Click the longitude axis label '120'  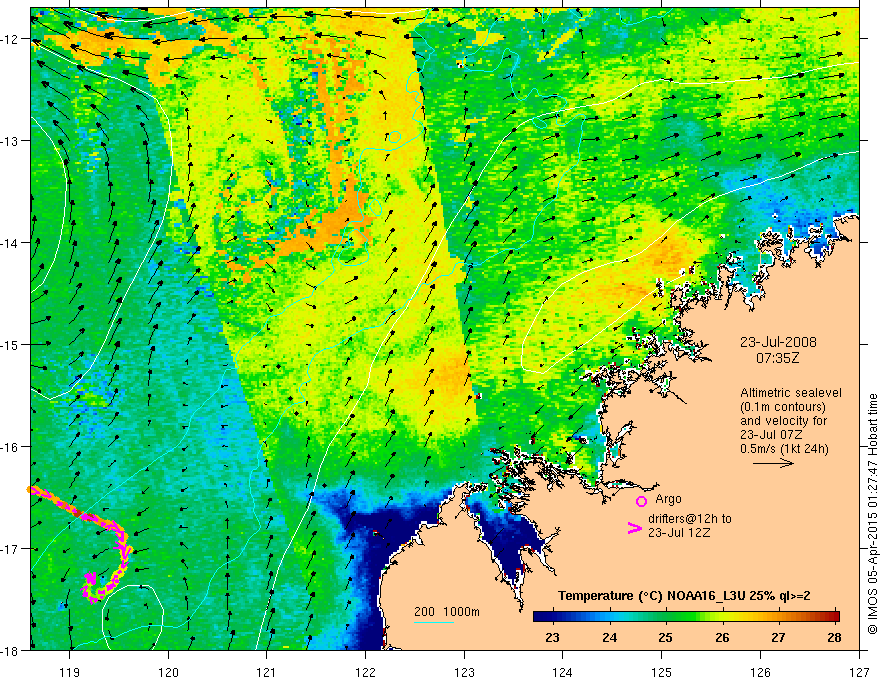(168, 672)
